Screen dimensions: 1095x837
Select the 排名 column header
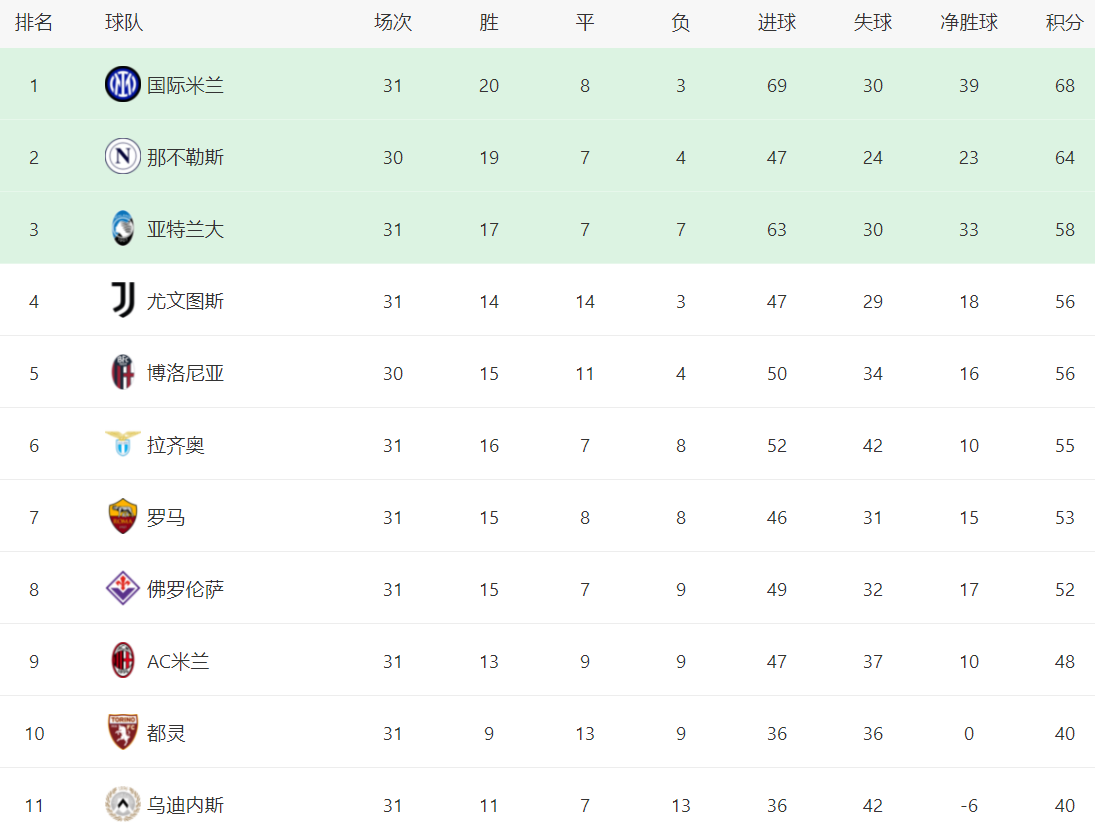click(x=34, y=23)
